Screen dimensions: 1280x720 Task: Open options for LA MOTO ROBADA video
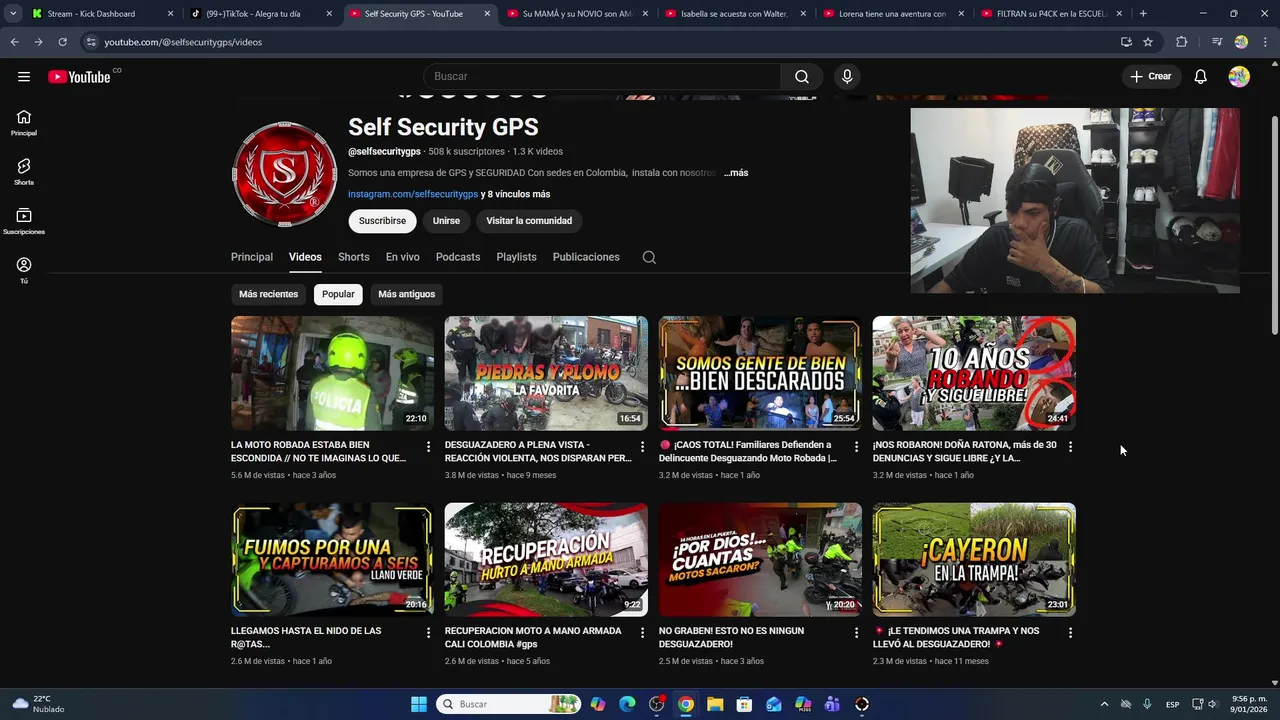click(429, 446)
